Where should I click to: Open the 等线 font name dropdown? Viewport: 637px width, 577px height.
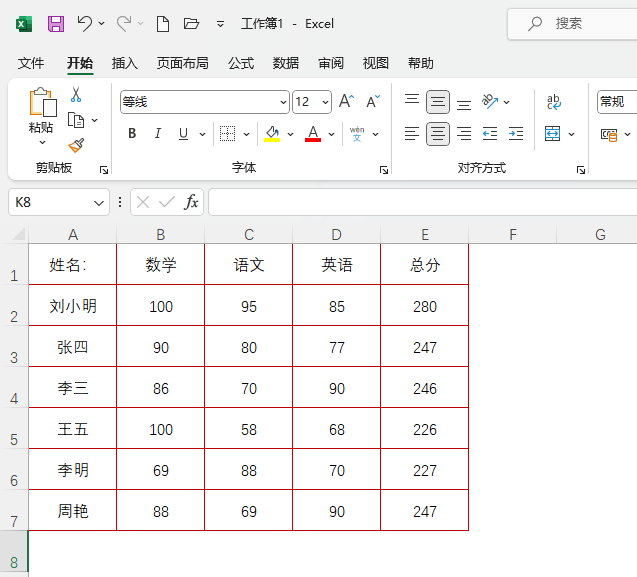pyautogui.click(x=284, y=102)
